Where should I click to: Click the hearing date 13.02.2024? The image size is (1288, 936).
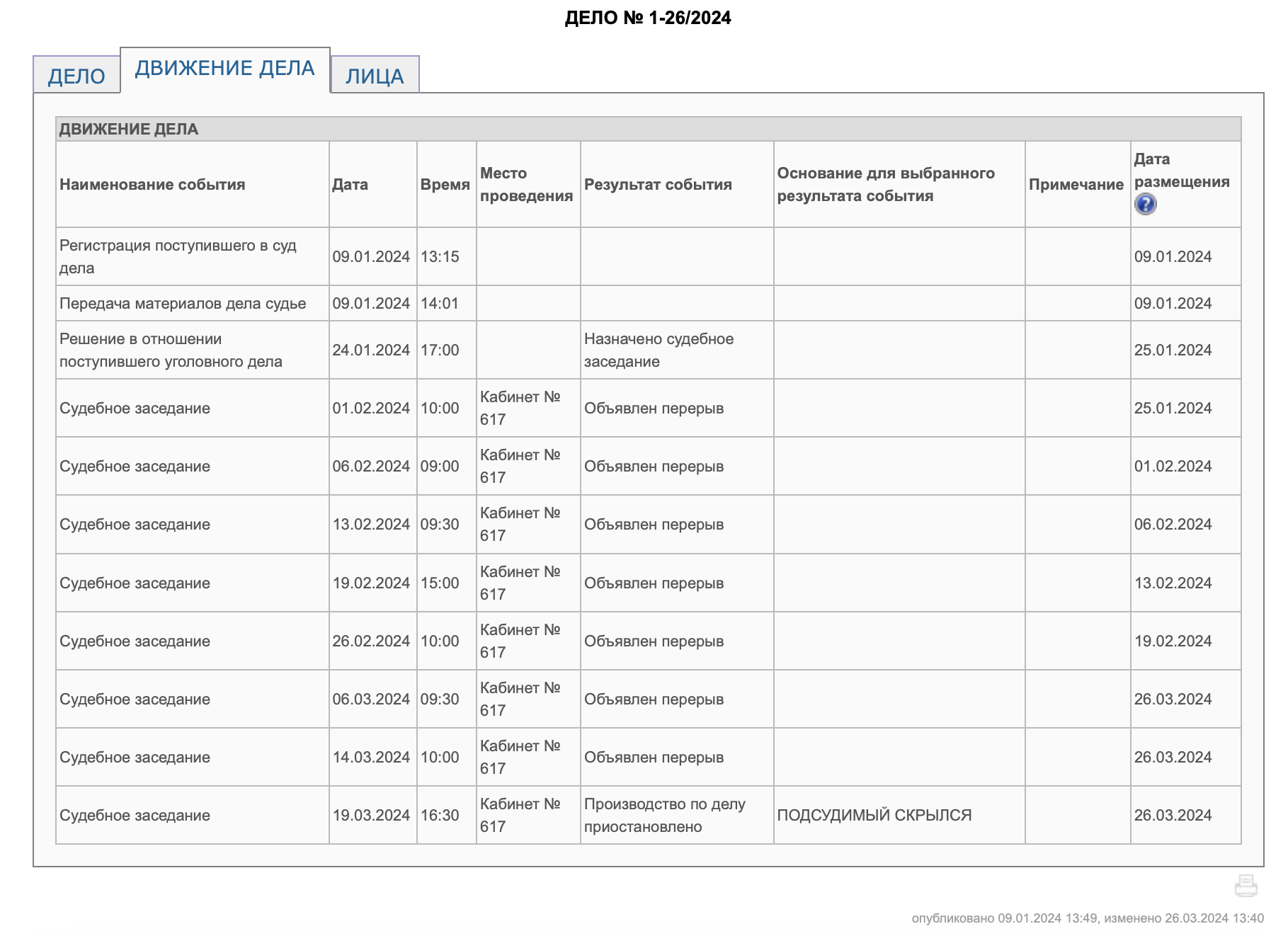click(x=371, y=524)
